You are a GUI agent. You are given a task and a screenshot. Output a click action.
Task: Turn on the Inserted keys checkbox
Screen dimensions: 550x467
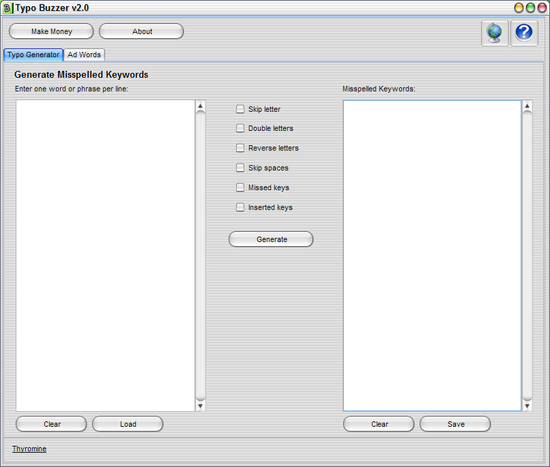coord(240,207)
